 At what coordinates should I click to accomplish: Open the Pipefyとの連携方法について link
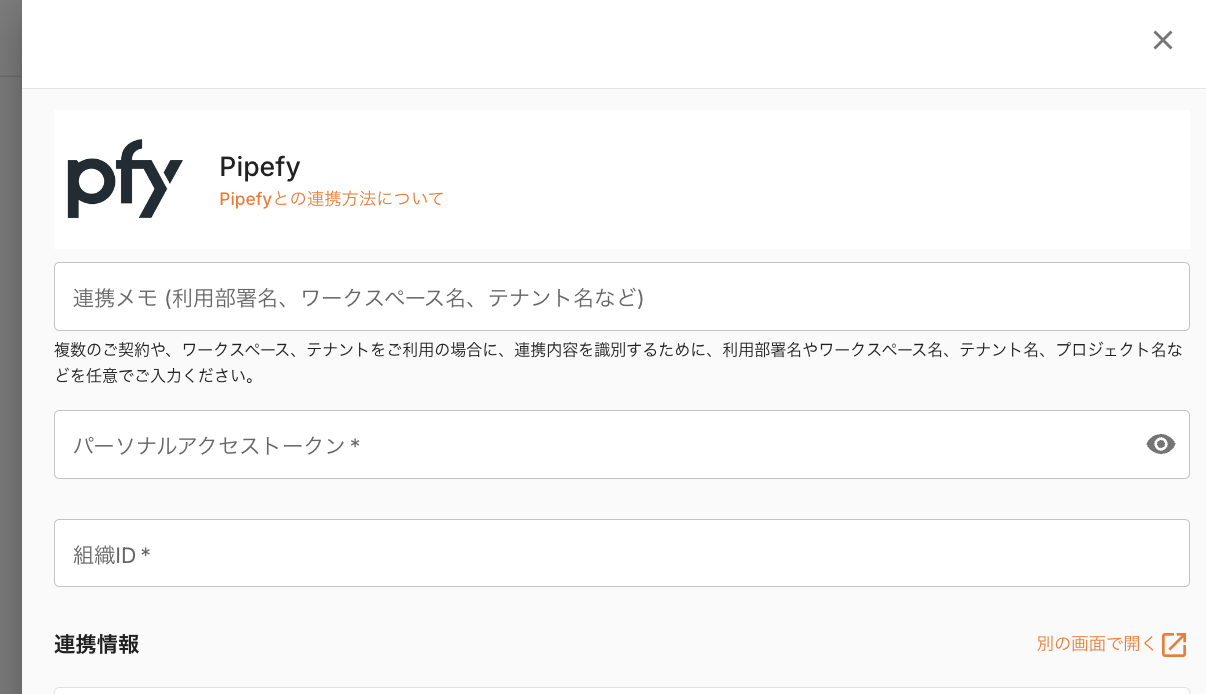pyautogui.click(x=331, y=199)
